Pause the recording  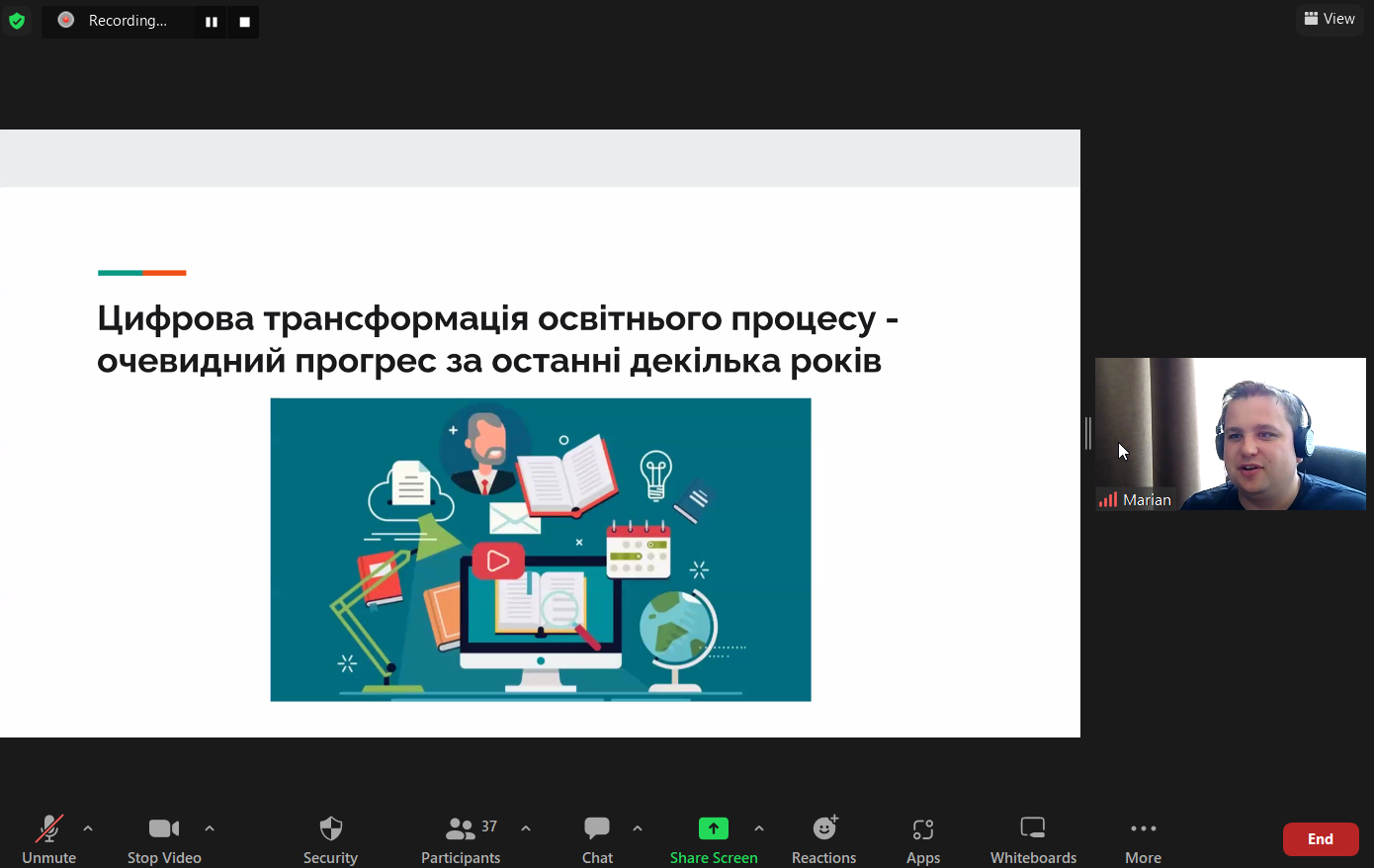click(x=212, y=22)
